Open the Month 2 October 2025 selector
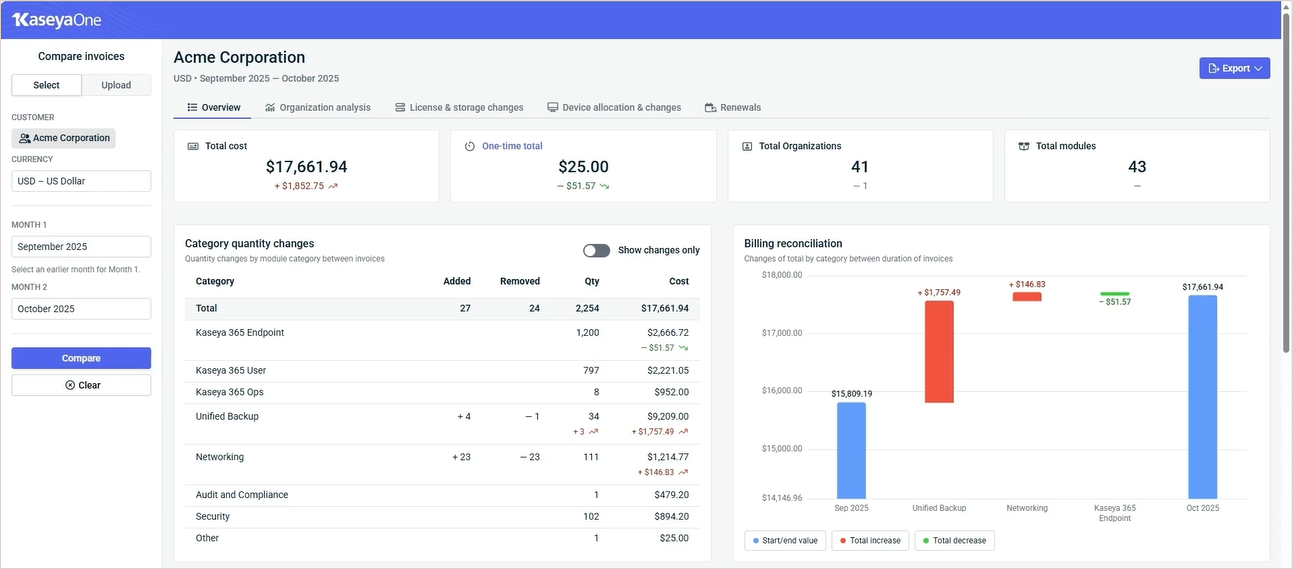 click(81, 309)
